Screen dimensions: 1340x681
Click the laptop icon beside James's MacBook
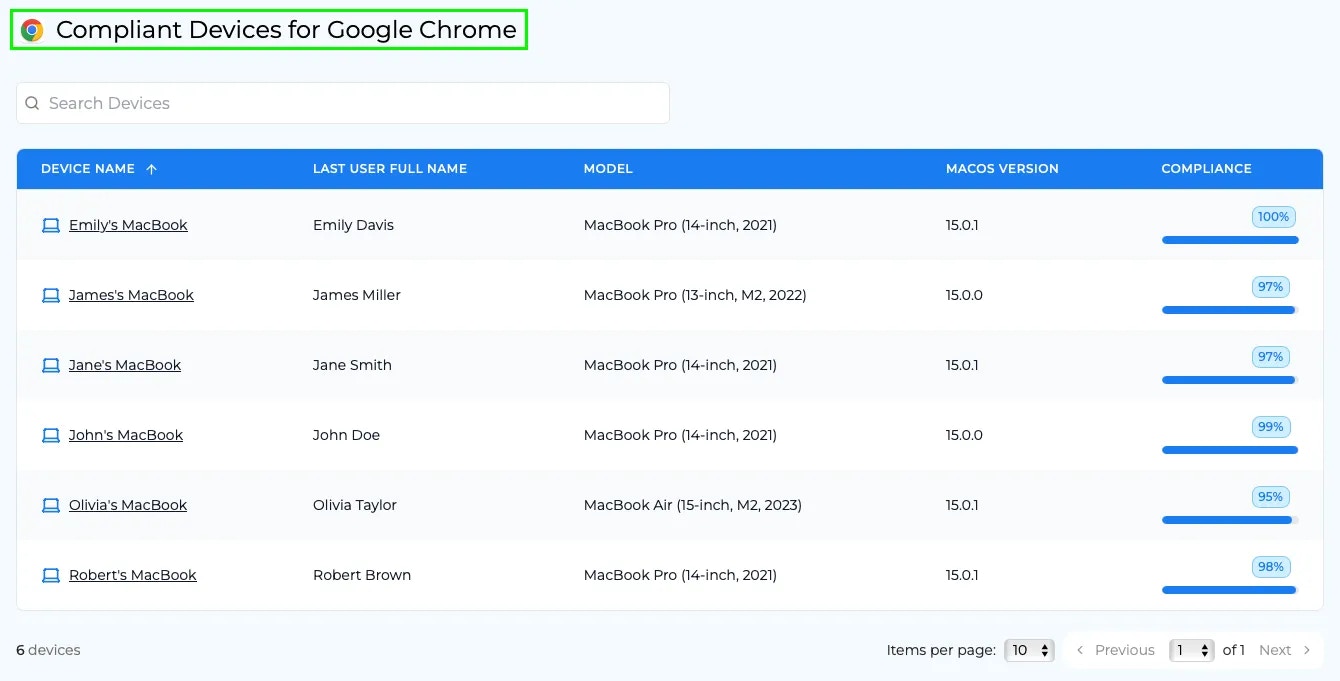(x=51, y=295)
